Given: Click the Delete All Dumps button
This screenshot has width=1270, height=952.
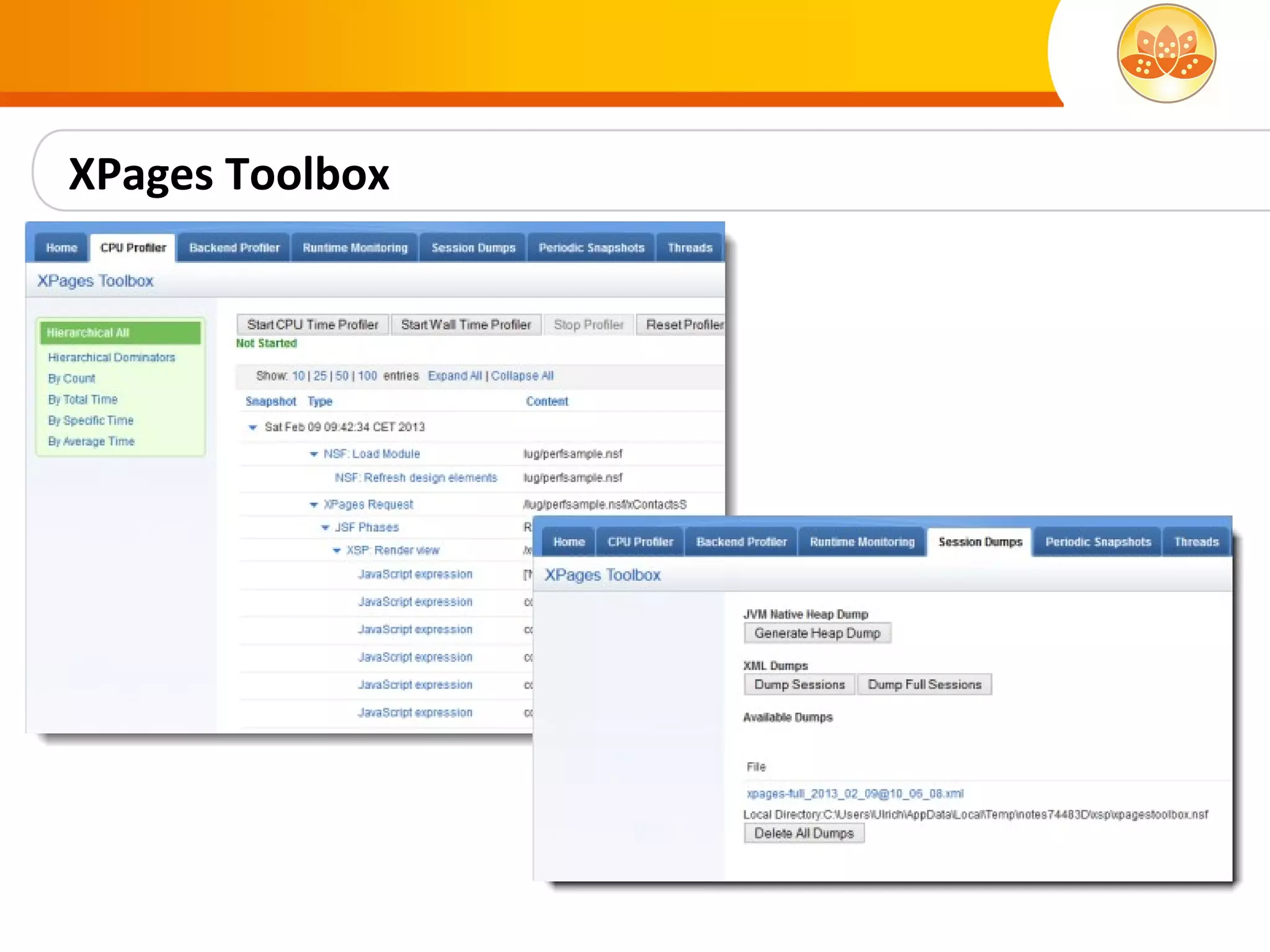Looking at the screenshot, I should [804, 834].
